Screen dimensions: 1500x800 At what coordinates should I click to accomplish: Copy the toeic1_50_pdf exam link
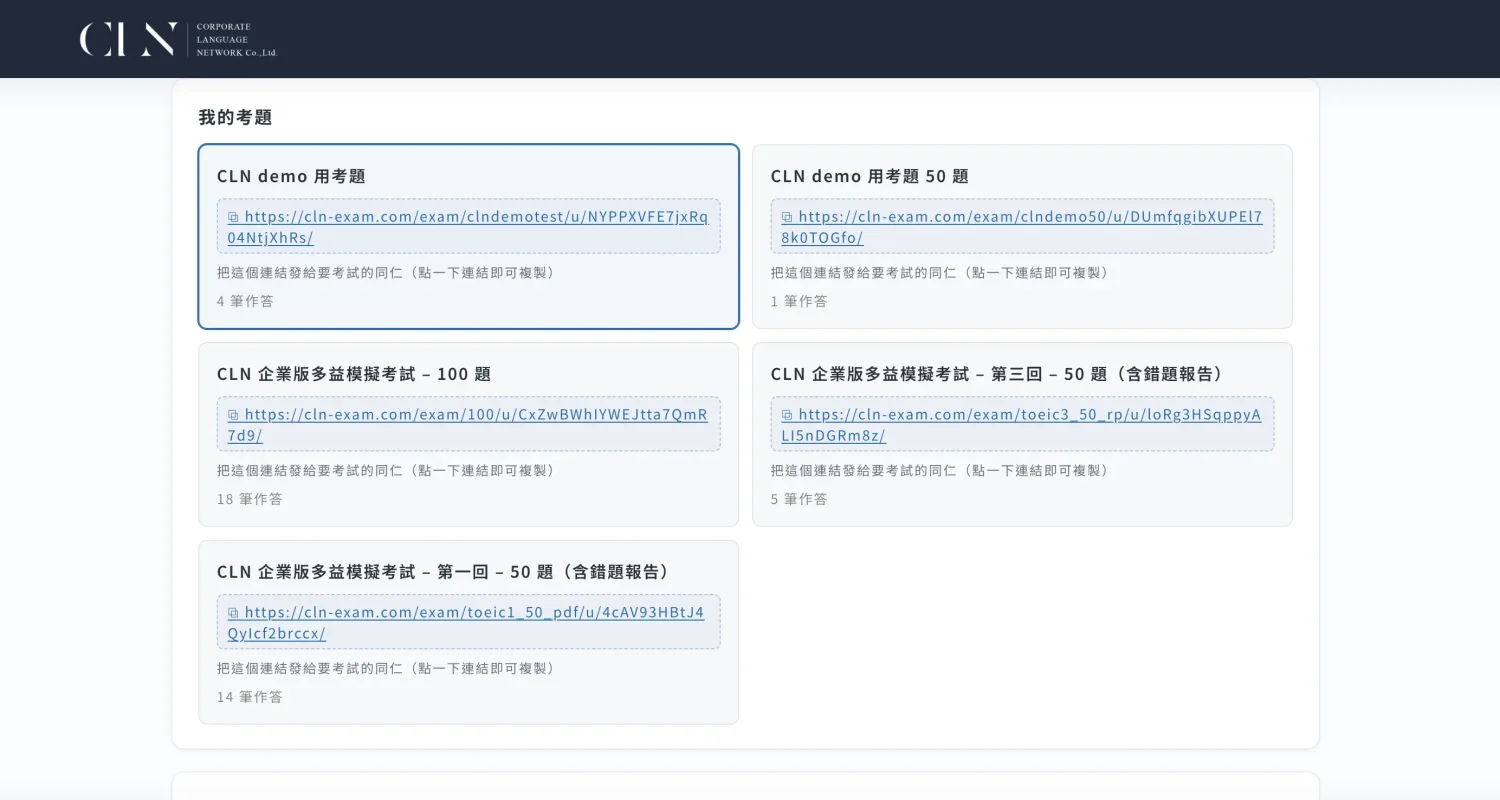pos(468,623)
